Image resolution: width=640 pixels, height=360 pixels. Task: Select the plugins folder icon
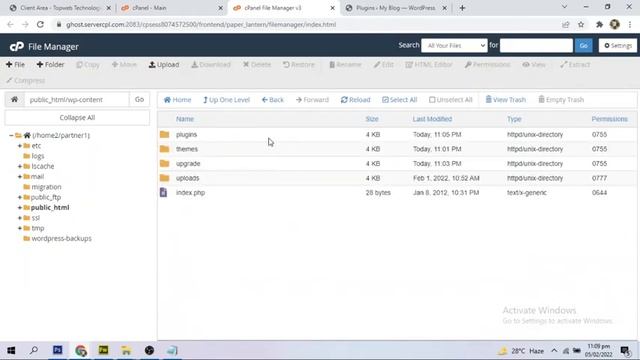coord(164,134)
